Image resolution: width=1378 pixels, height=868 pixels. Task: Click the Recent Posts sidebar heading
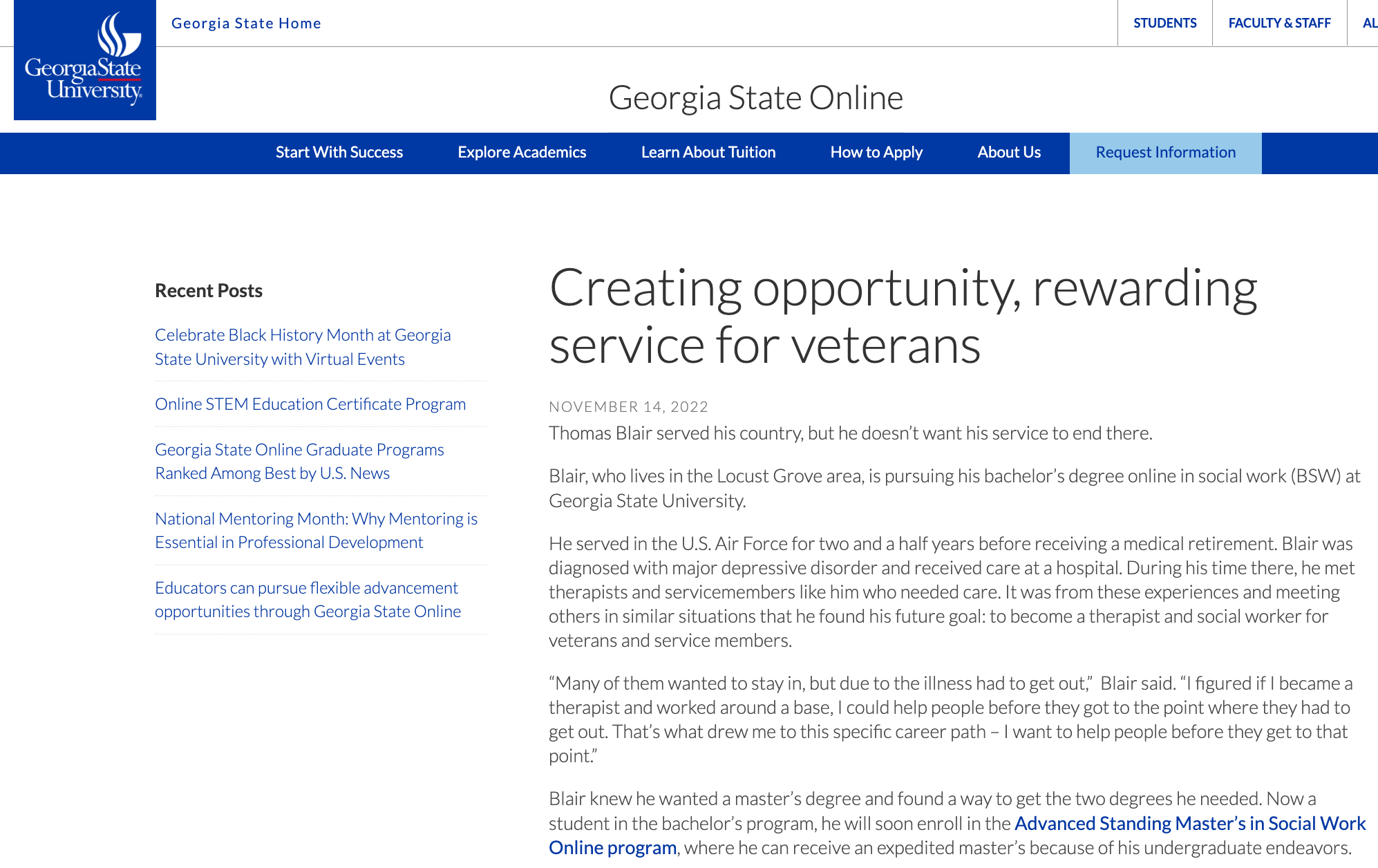[207, 290]
